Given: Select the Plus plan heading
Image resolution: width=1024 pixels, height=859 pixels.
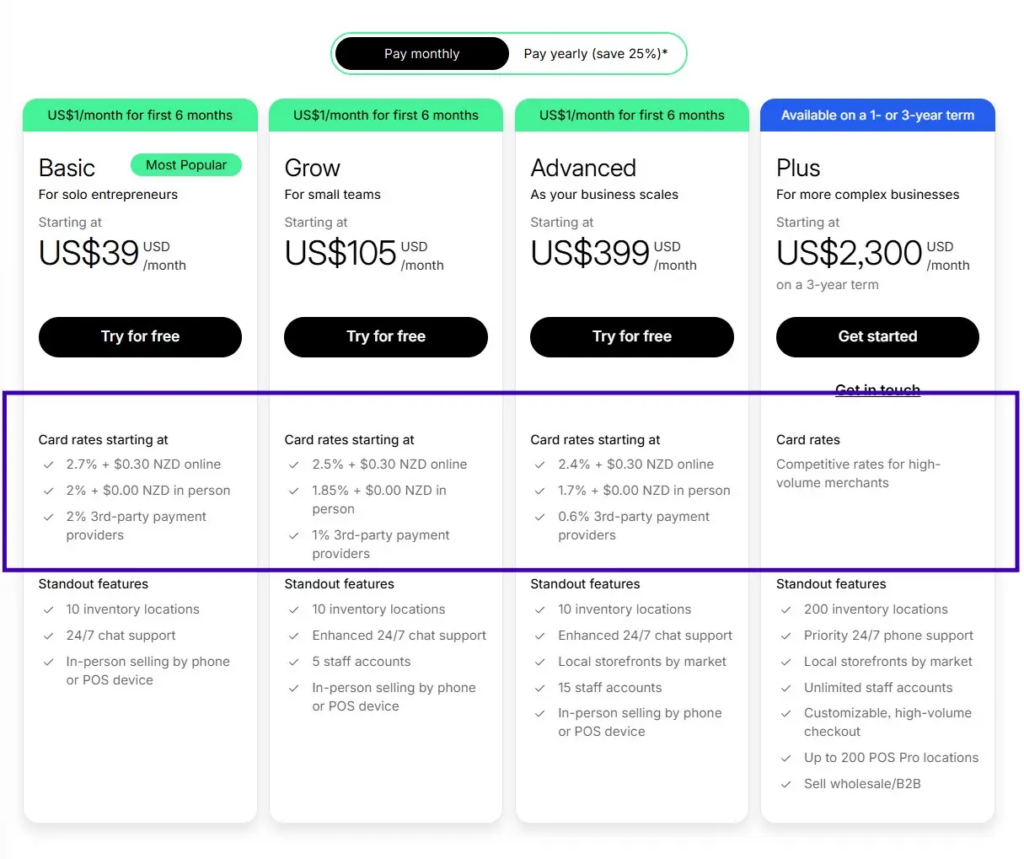Looking at the screenshot, I should point(797,167).
